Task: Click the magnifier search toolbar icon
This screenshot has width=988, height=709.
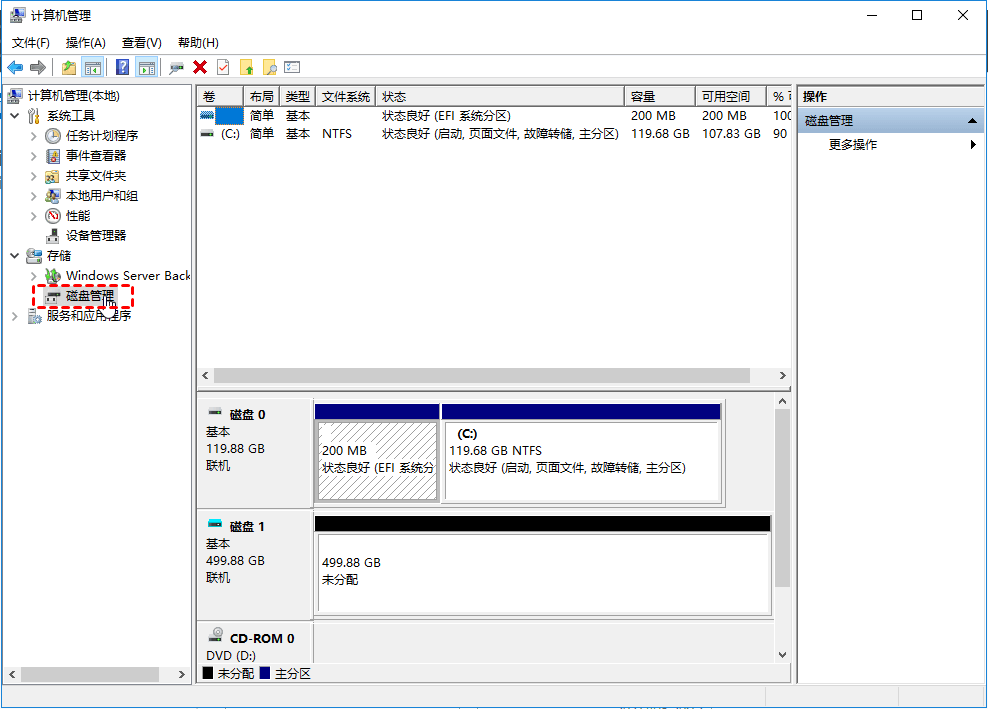Action: click(269, 67)
